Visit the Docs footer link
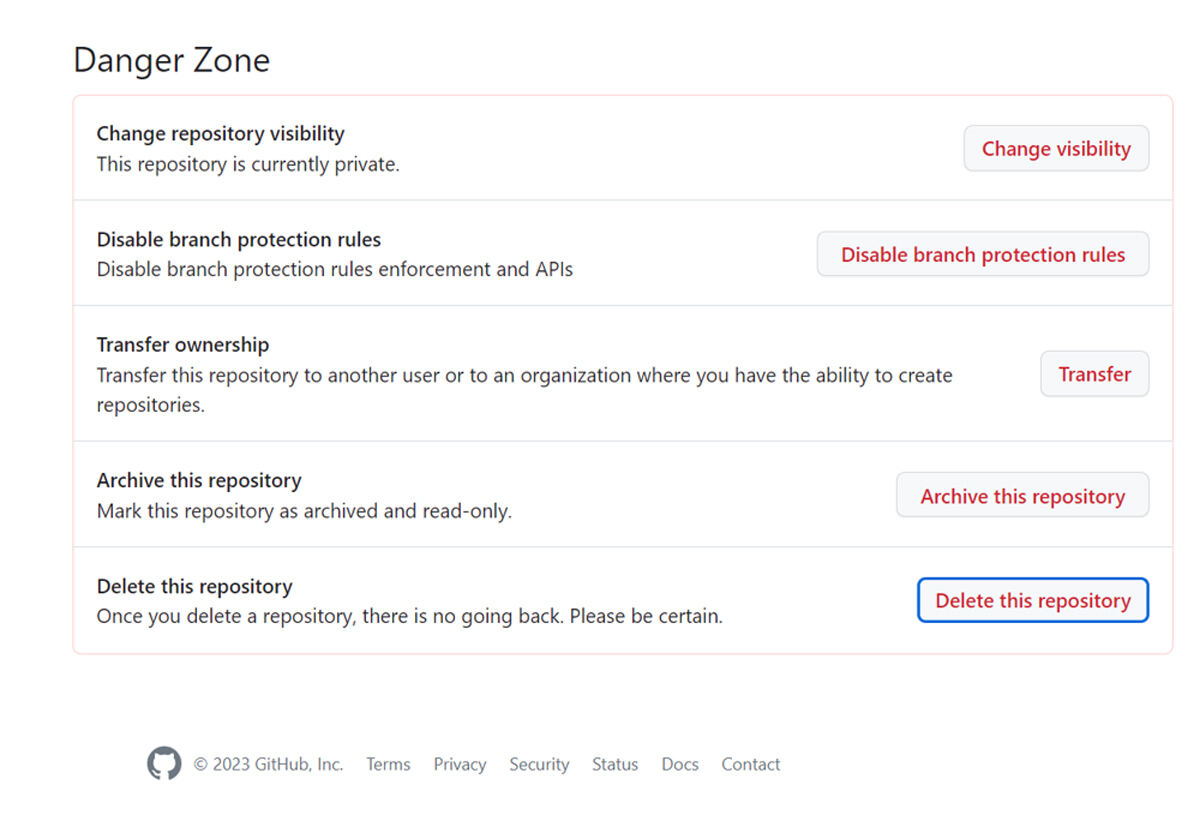 coord(680,764)
